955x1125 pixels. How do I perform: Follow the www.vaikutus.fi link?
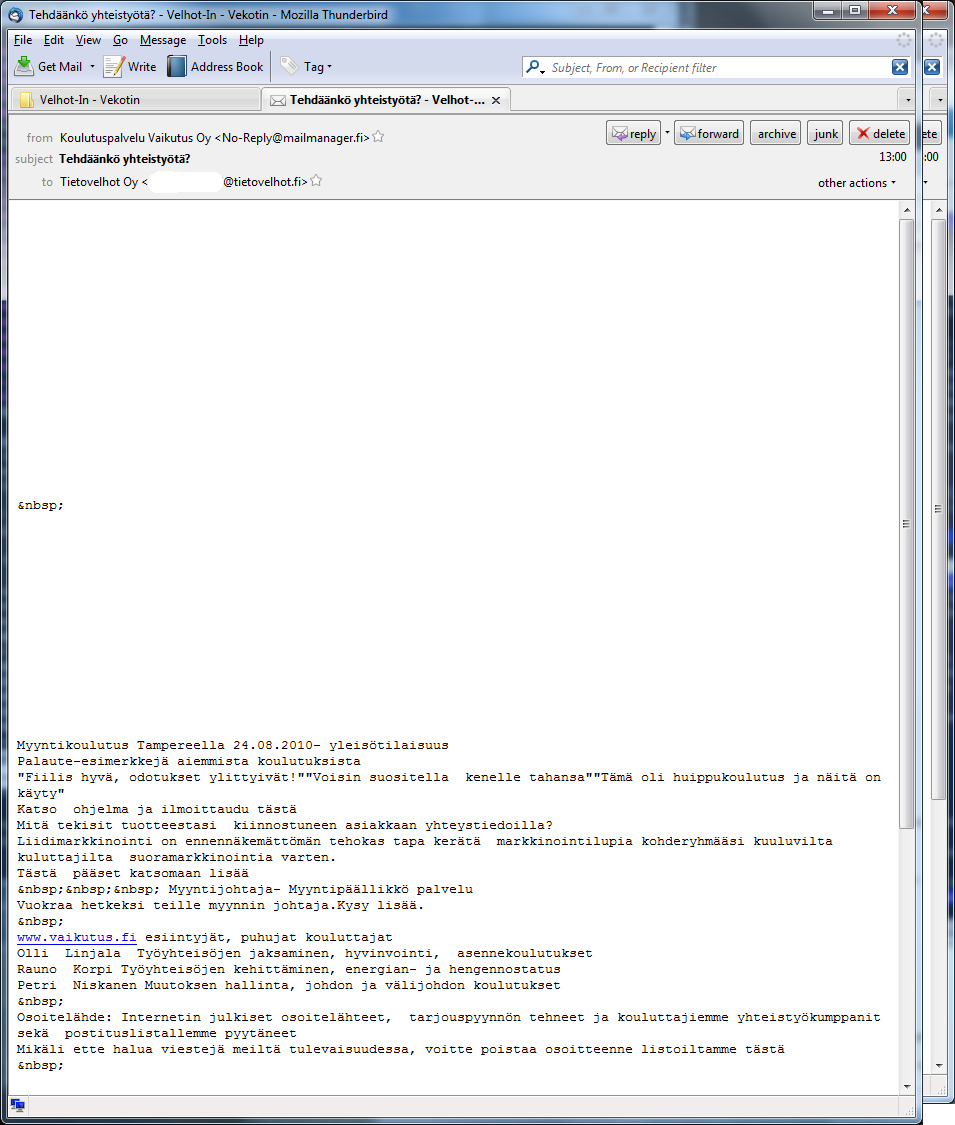[x=76, y=938]
